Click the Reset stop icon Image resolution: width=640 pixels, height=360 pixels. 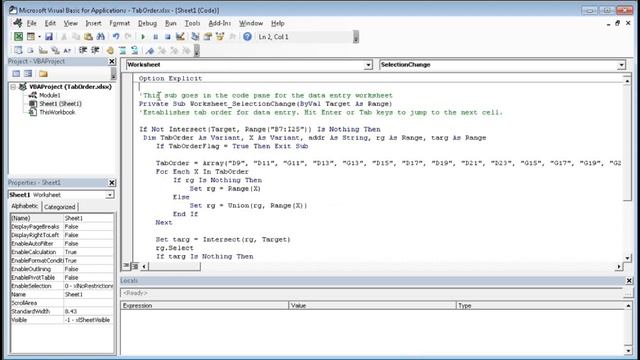[167, 37]
